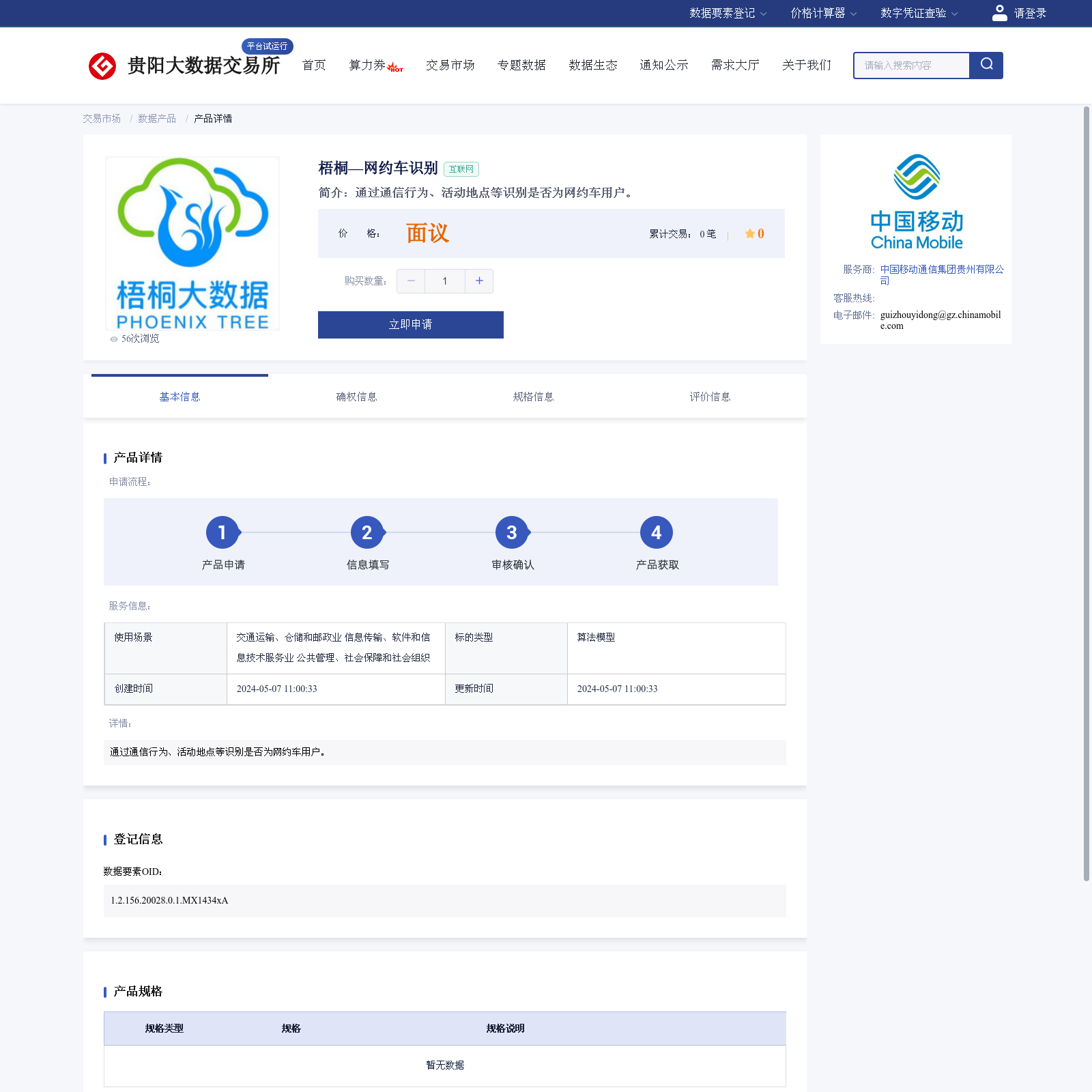
Task: Click the HOT flame badge beside 算力券
Action: coord(395,68)
